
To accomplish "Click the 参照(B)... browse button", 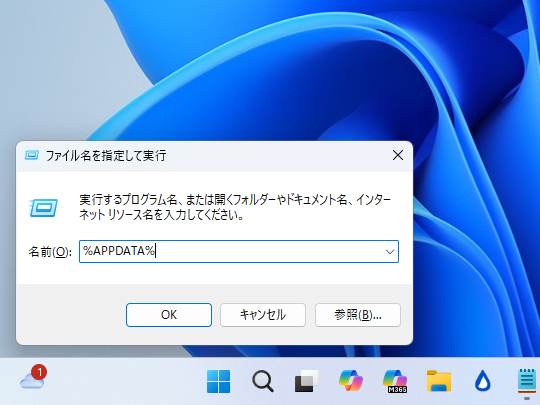I will point(358,315).
